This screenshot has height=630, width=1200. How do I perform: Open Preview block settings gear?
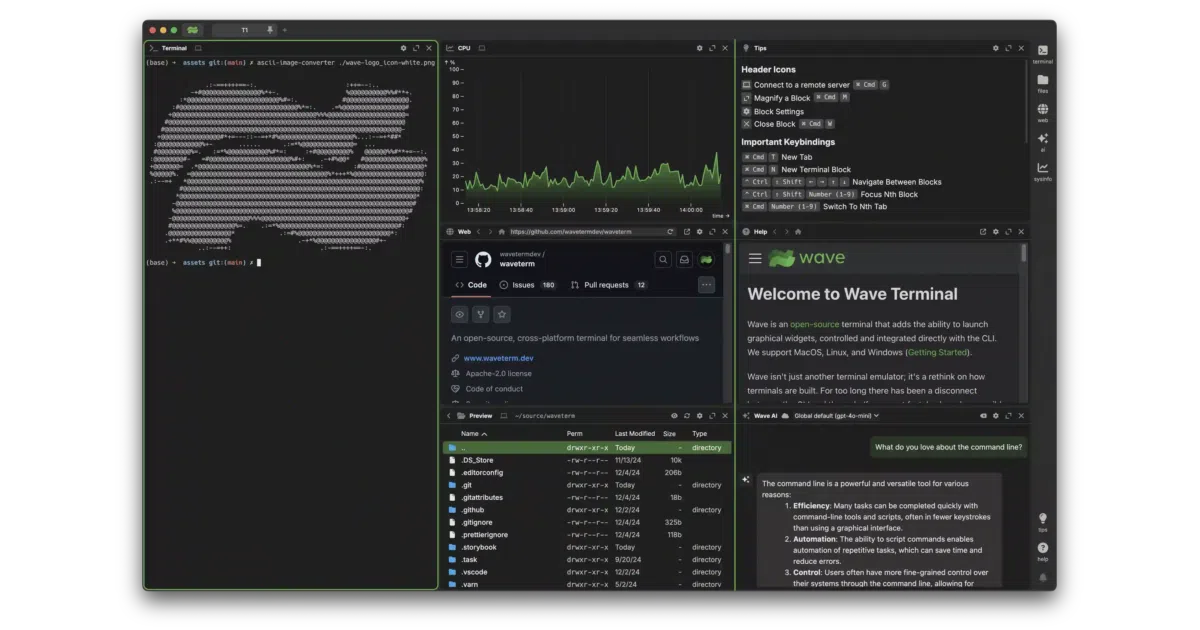[700, 416]
